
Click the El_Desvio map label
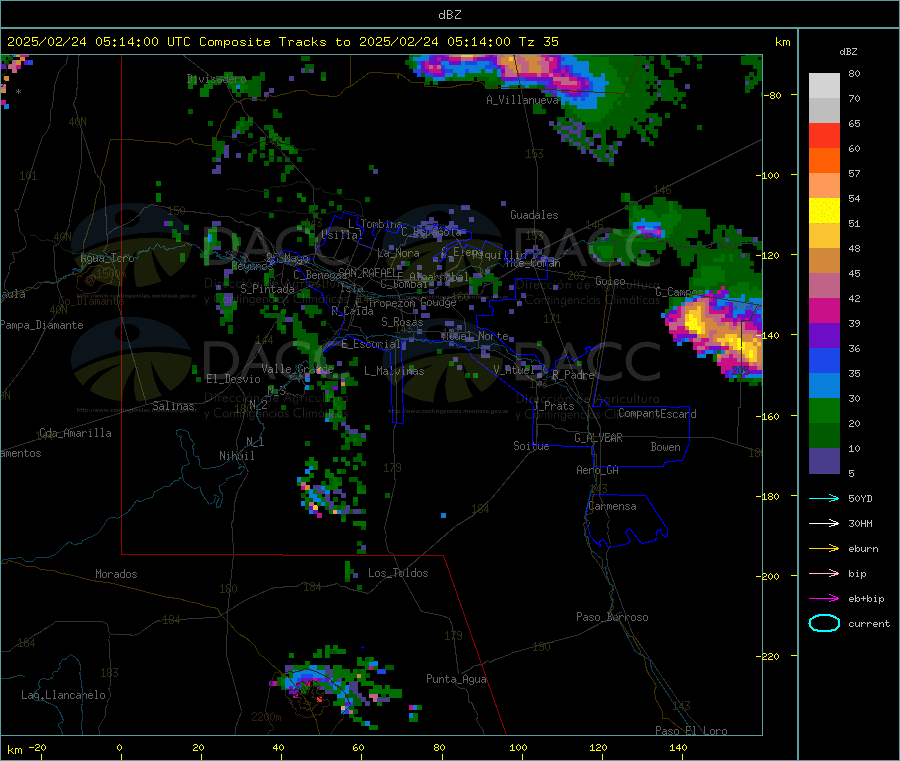(233, 379)
